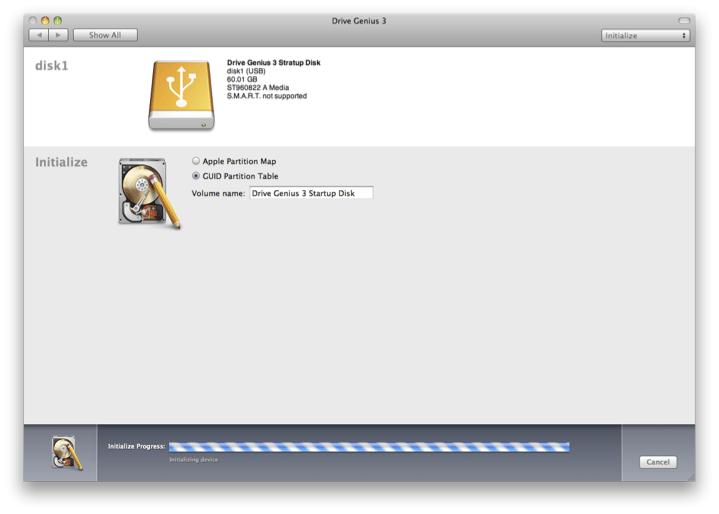Click the Initialize Progress bar
This screenshot has height=514, width=719.
(x=369, y=447)
